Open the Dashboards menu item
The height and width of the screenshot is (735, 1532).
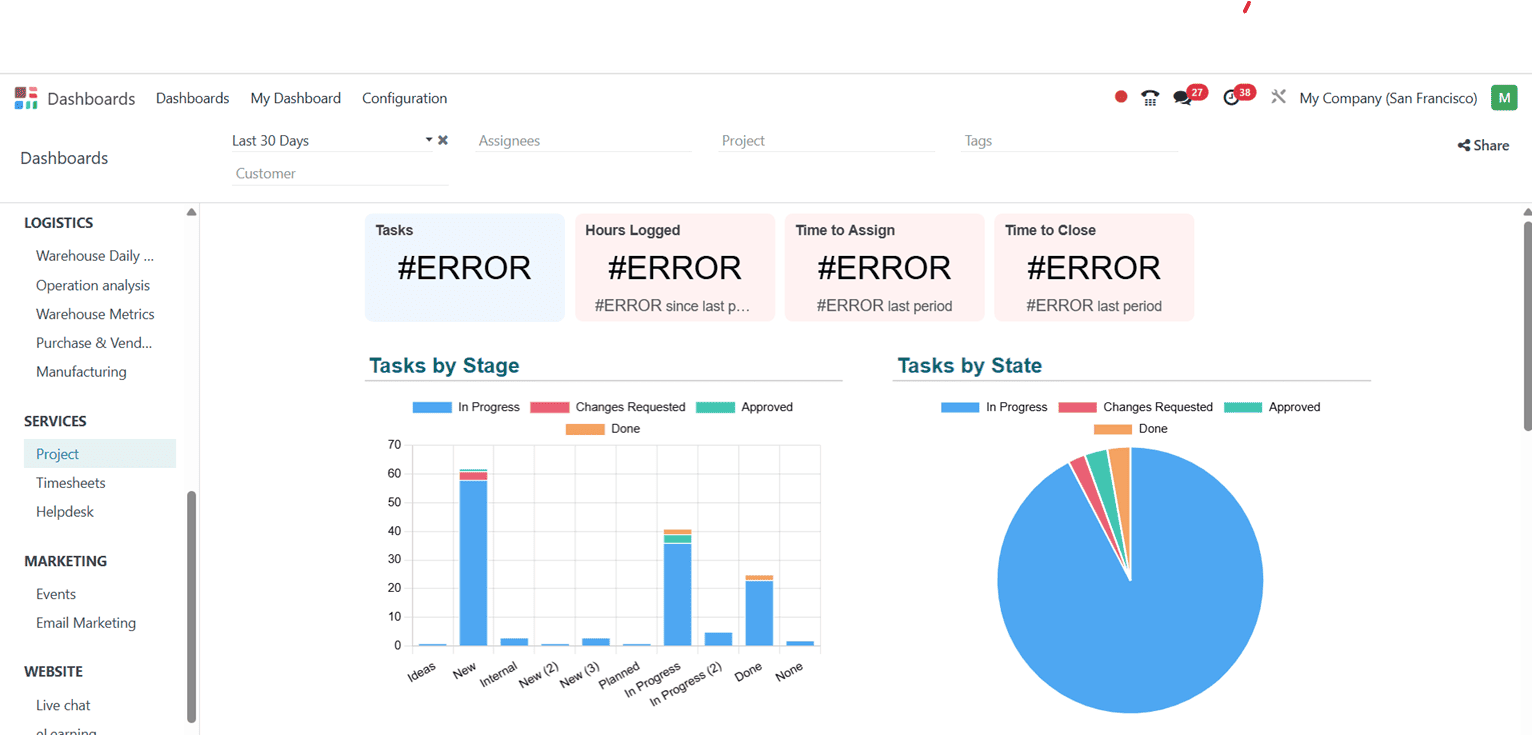coord(192,98)
